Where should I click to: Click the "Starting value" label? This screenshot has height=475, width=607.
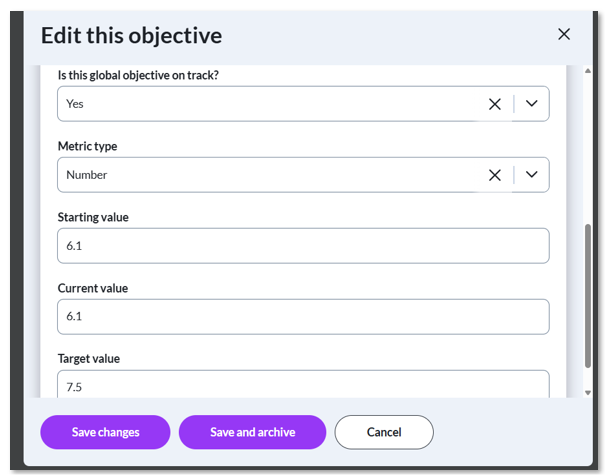[x=93, y=217]
